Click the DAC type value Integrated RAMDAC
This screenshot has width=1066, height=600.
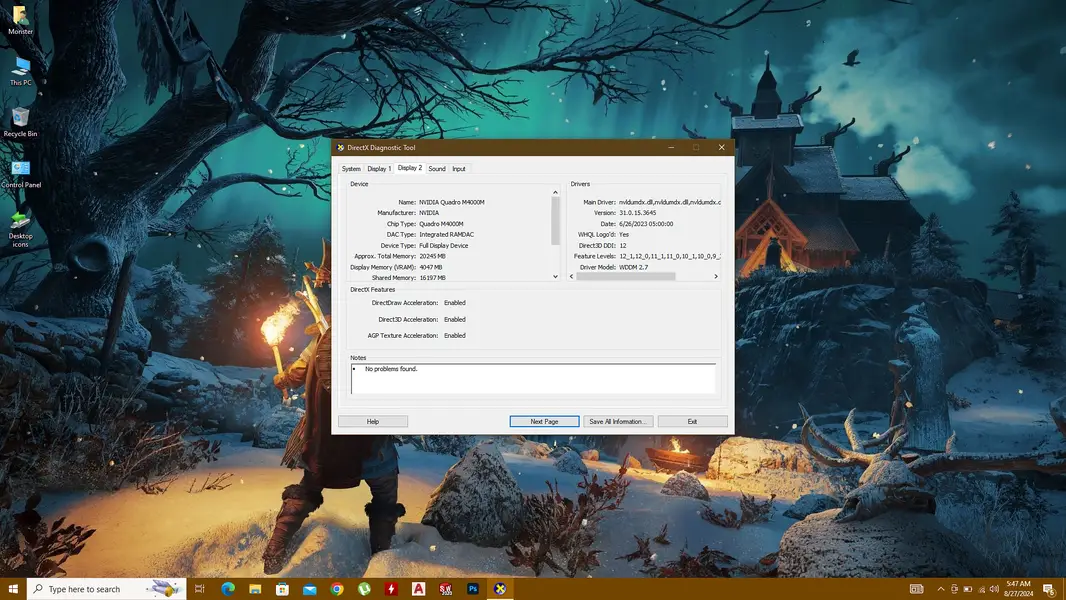pos(447,234)
